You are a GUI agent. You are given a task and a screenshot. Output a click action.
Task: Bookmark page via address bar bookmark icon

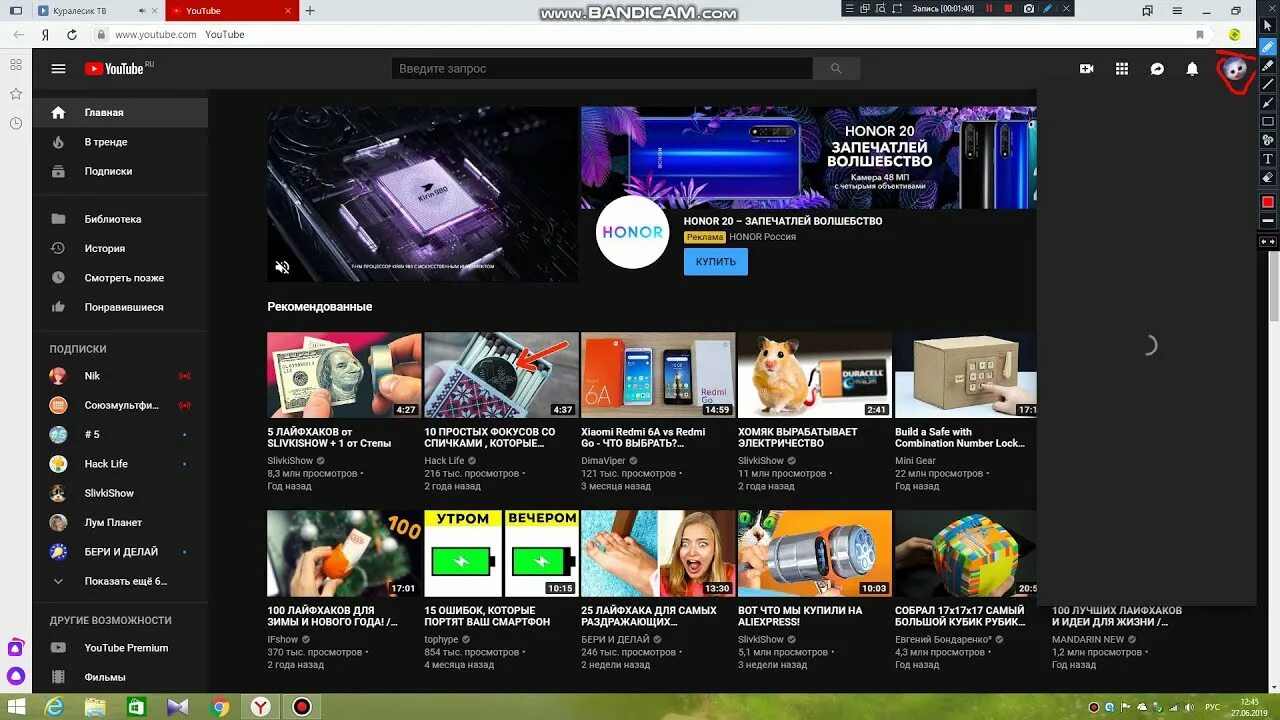coord(1200,34)
